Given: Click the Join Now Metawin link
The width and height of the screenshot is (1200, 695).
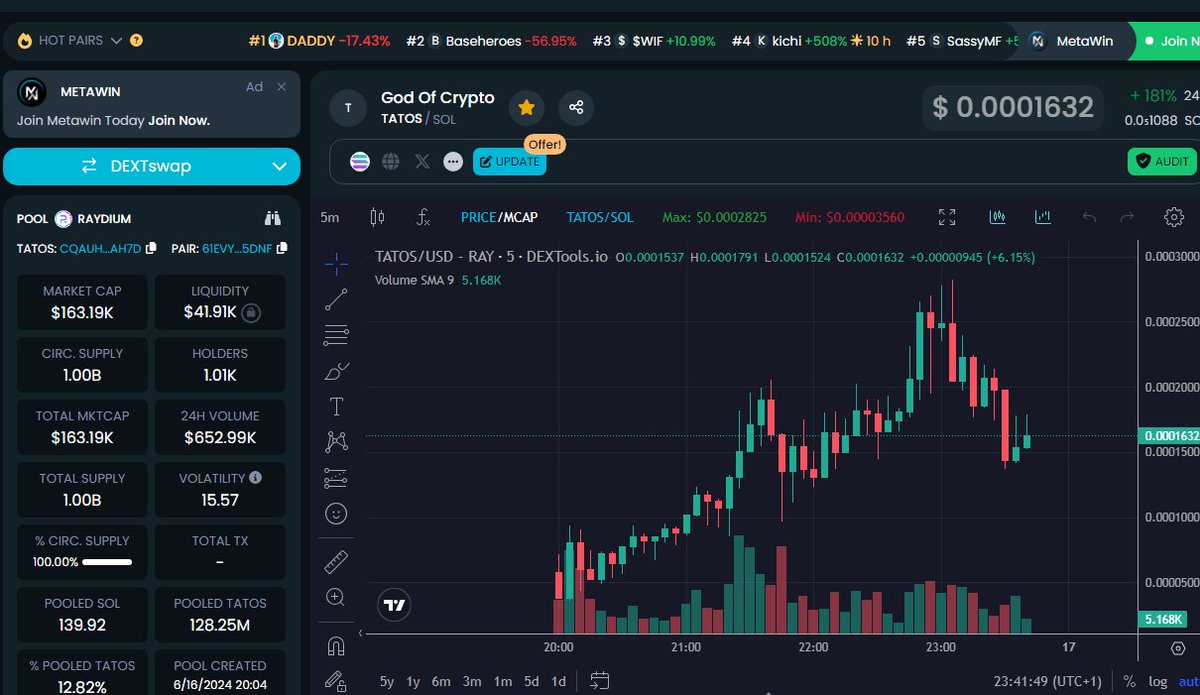Looking at the screenshot, I should [179, 121].
